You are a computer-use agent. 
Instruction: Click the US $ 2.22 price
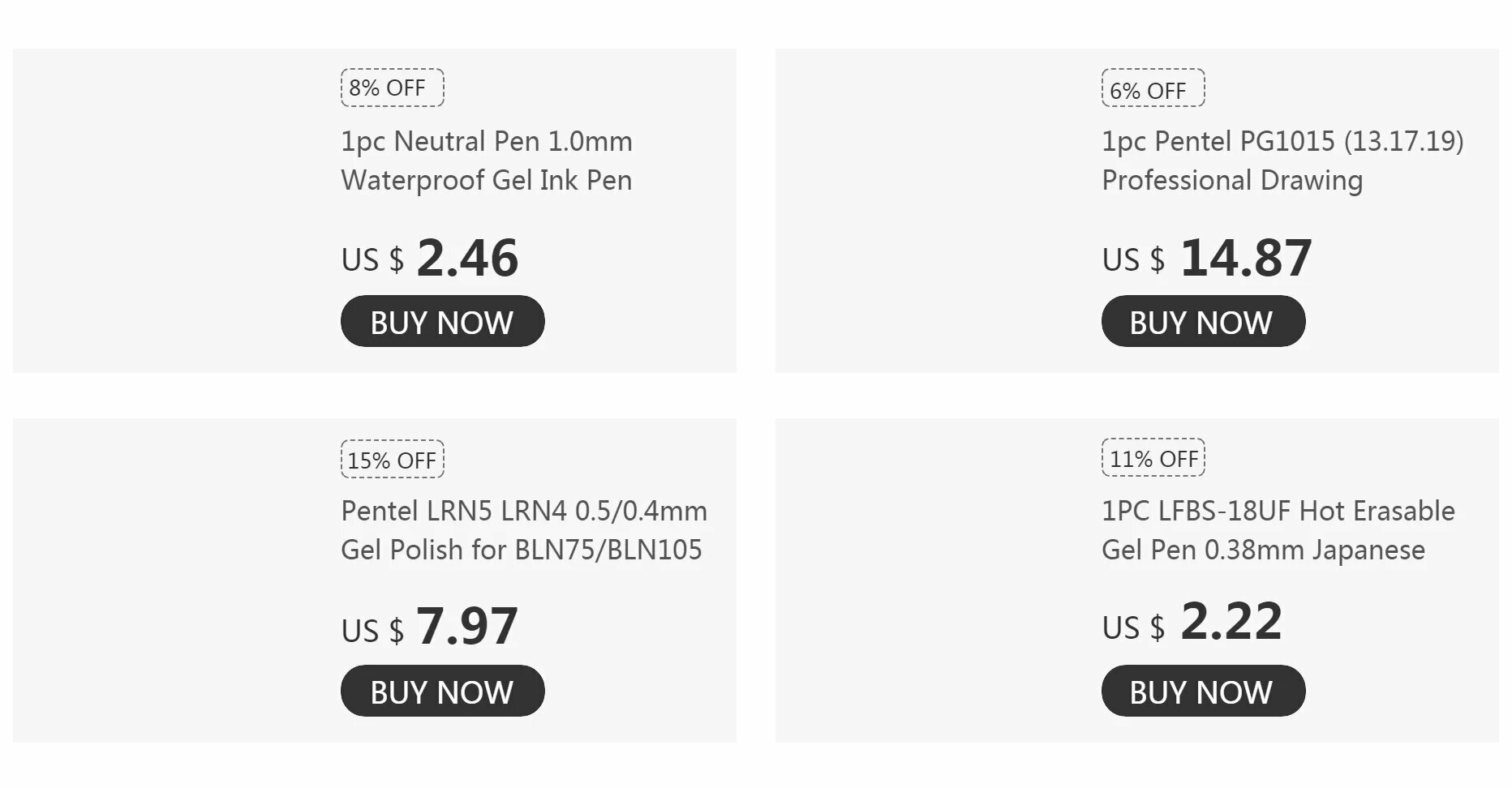(x=1192, y=623)
